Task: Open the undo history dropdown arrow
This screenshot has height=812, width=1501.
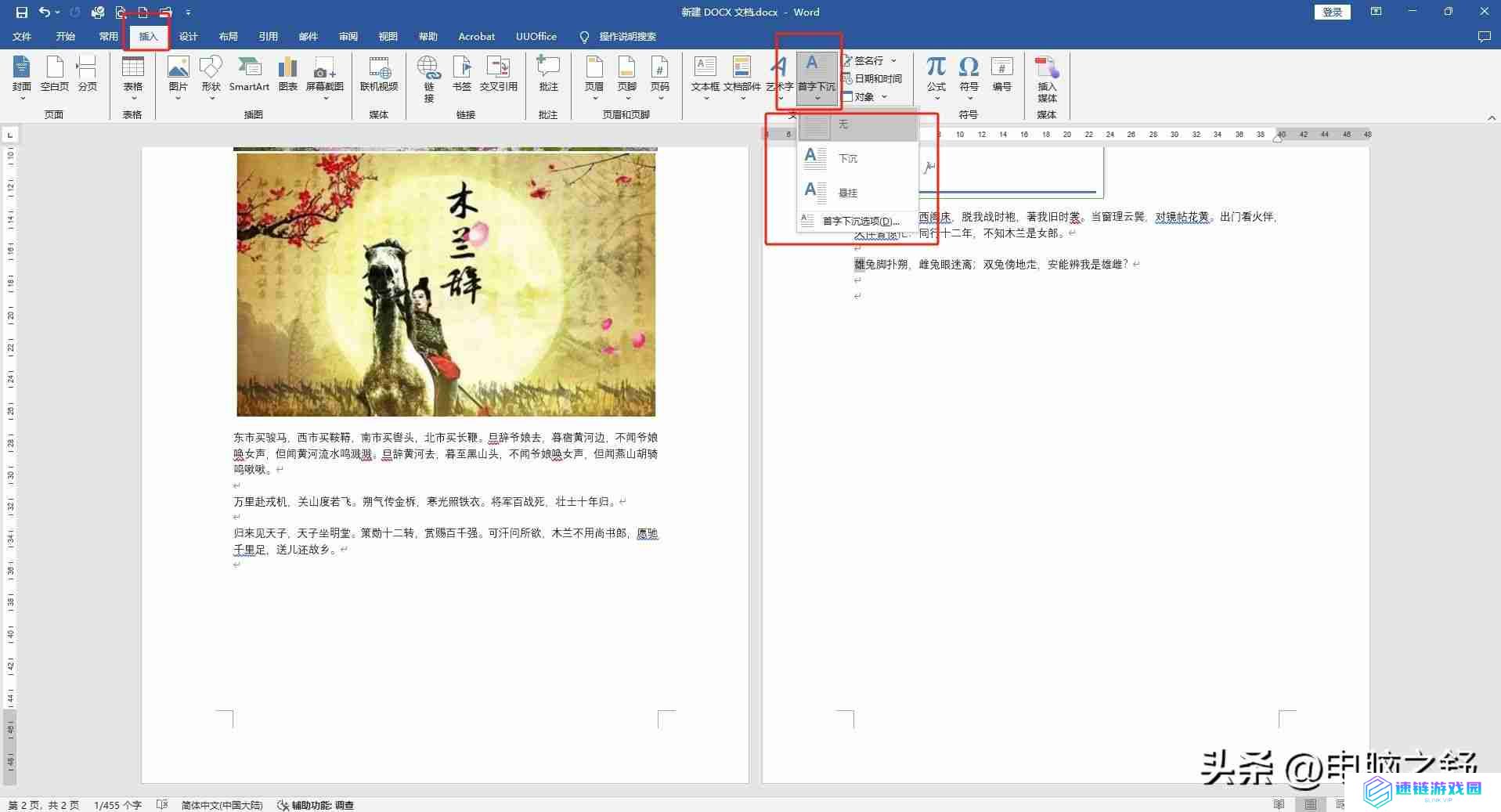Action: pyautogui.click(x=57, y=12)
